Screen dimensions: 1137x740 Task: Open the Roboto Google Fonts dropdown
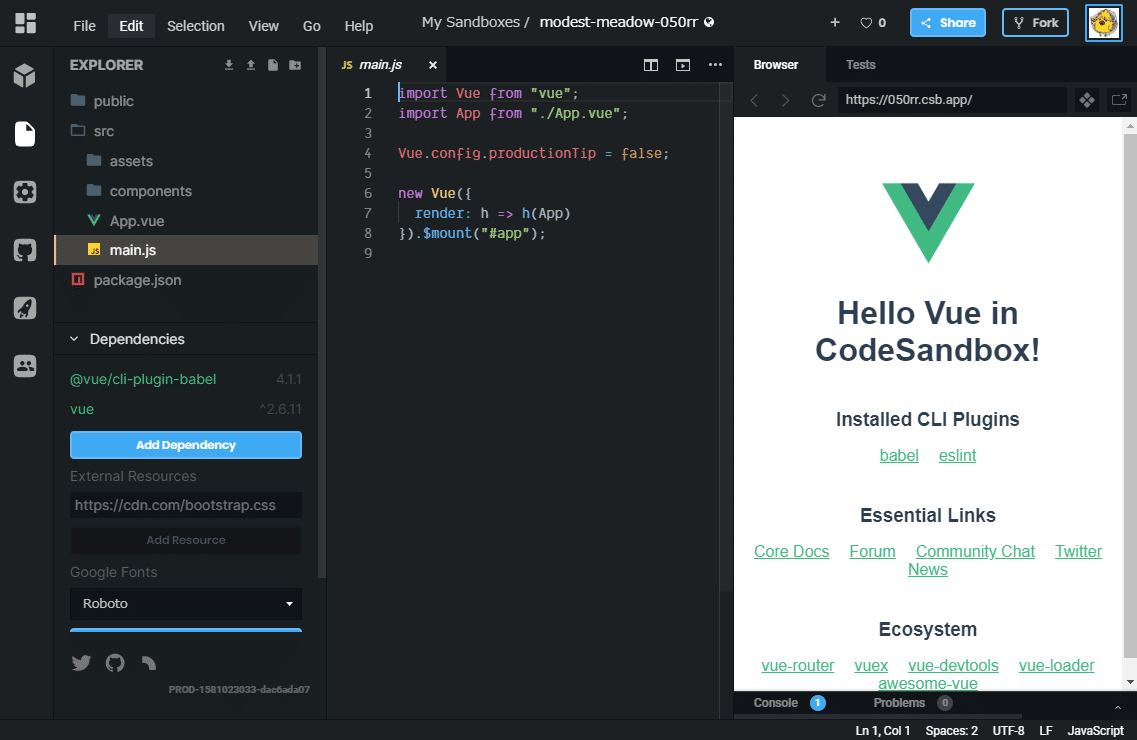(x=185, y=603)
